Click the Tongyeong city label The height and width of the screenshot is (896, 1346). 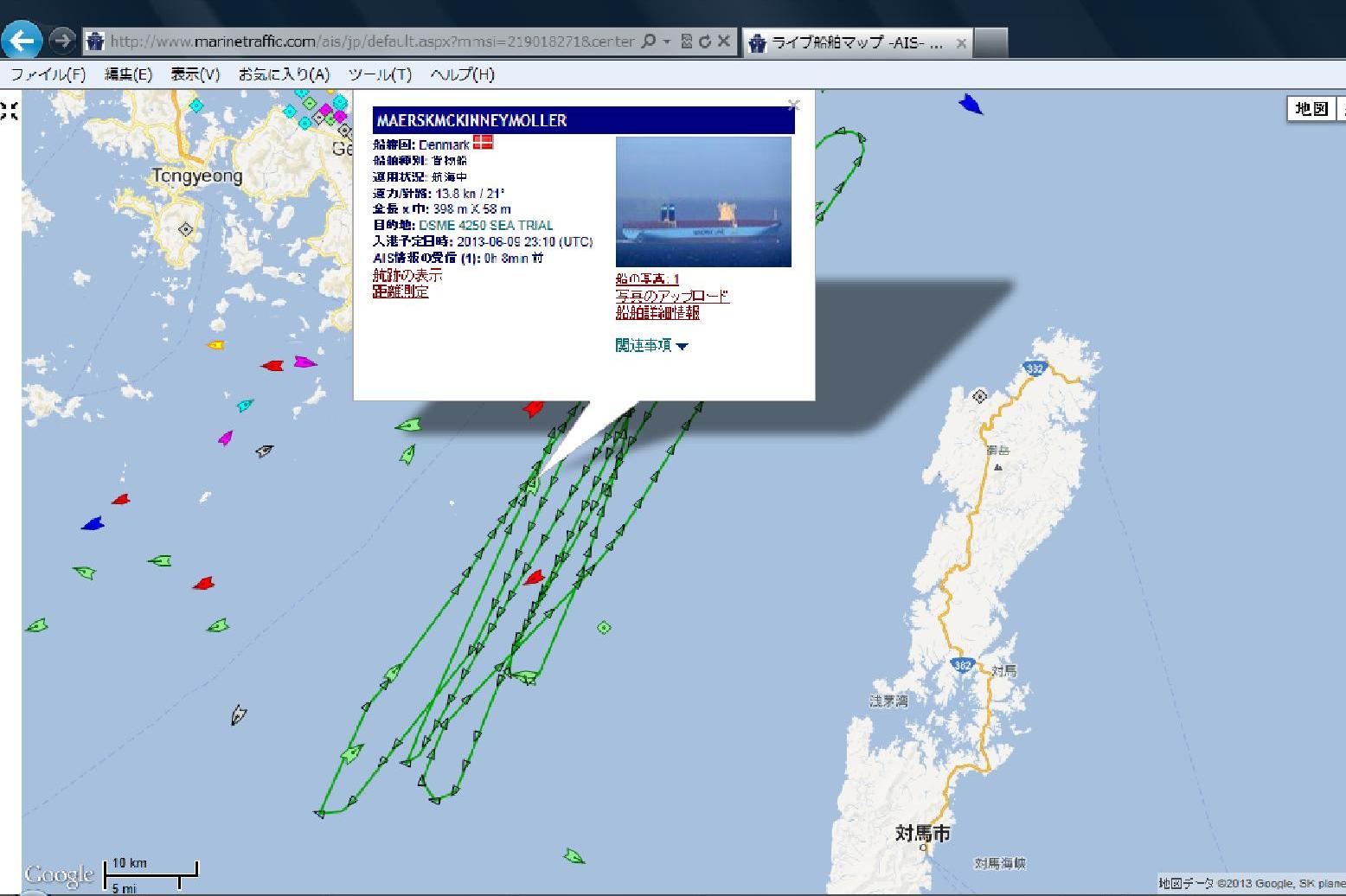click(198, 176)
